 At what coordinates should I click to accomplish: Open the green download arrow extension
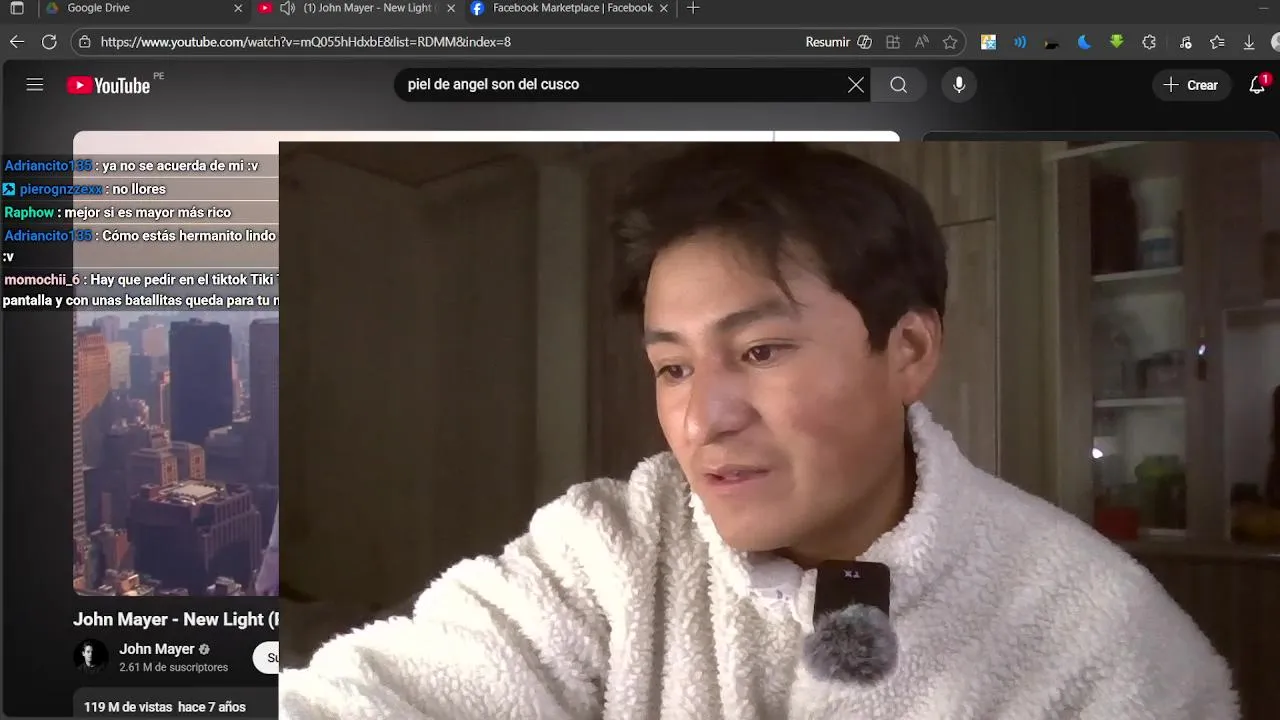[1117, 42]
